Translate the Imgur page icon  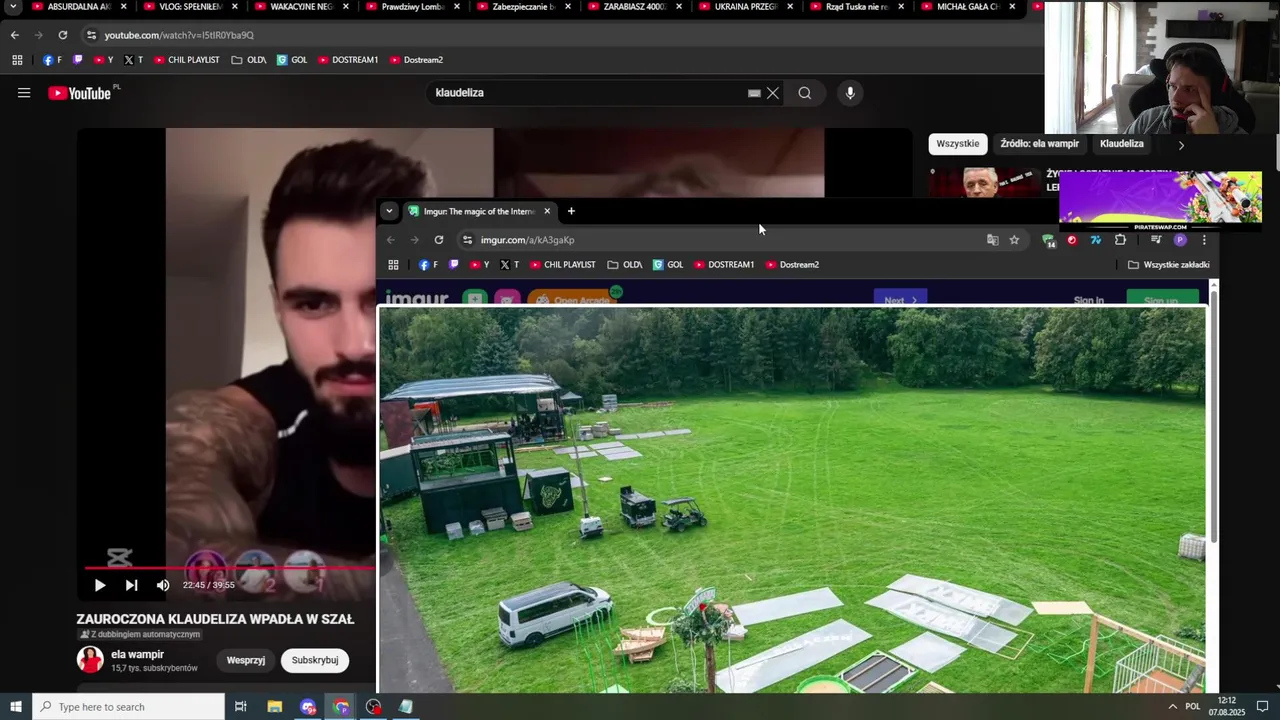(x=992, y=240)
